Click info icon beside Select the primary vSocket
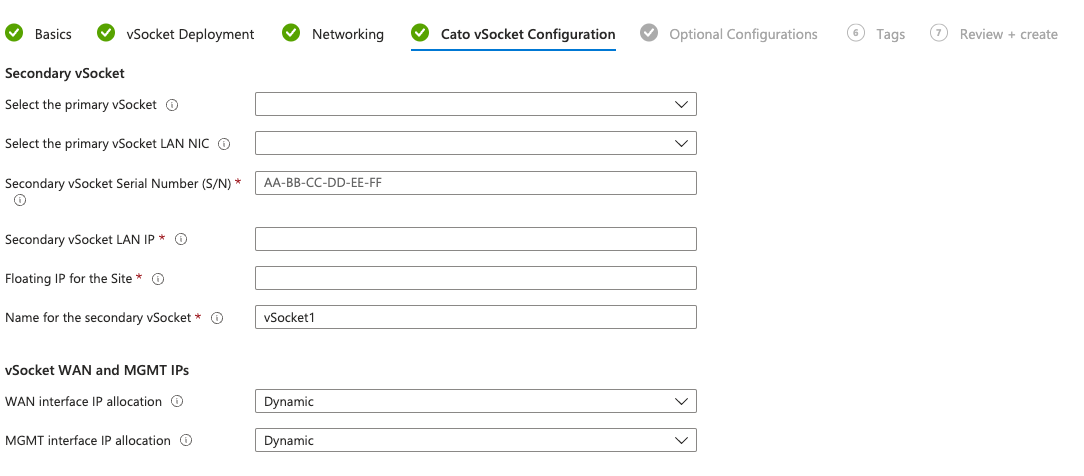Screen dimensions: 1084x476 [172, 105]
